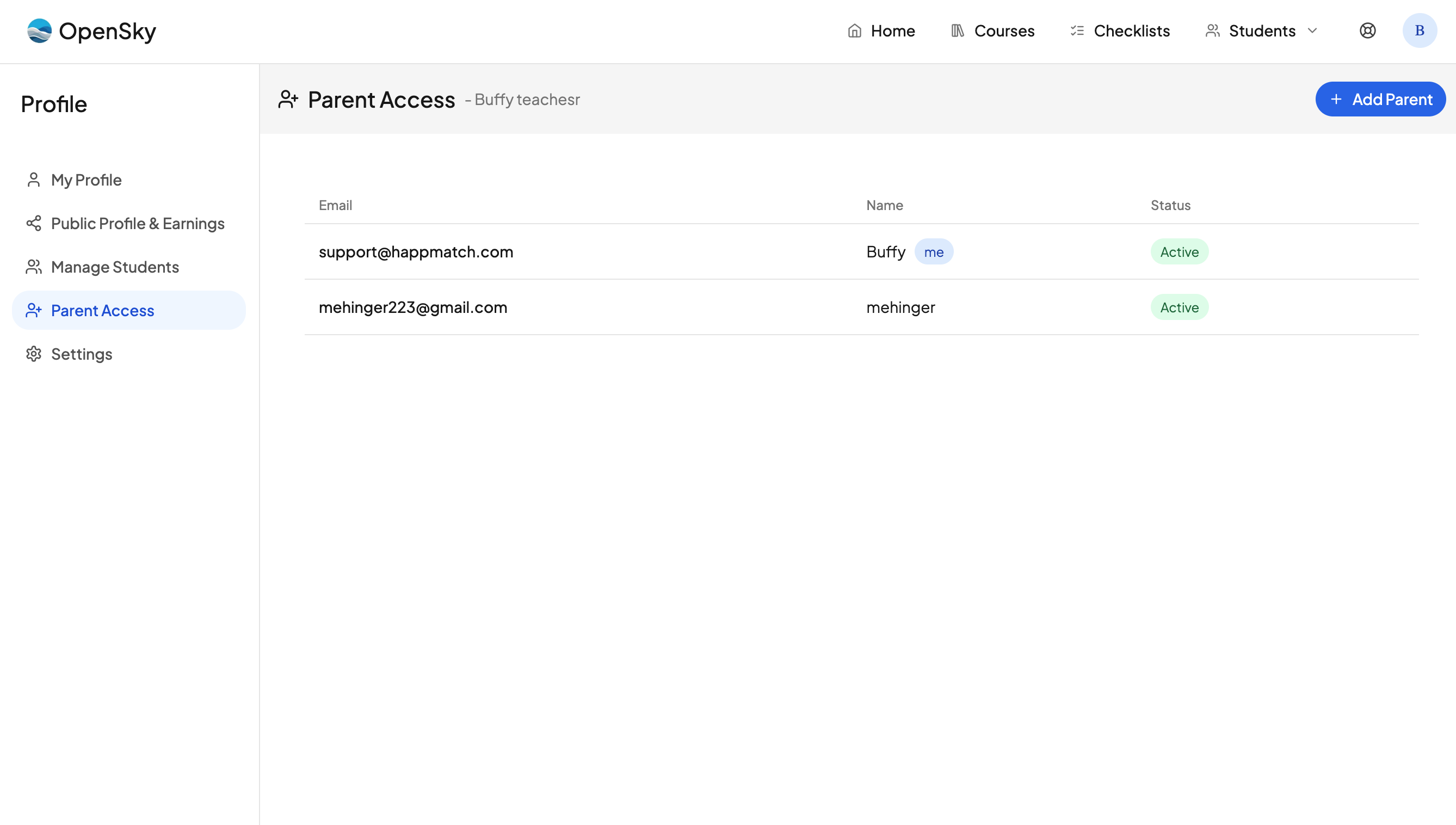Click the 'Buffy teachesr' subtitle

coord(527,99)
